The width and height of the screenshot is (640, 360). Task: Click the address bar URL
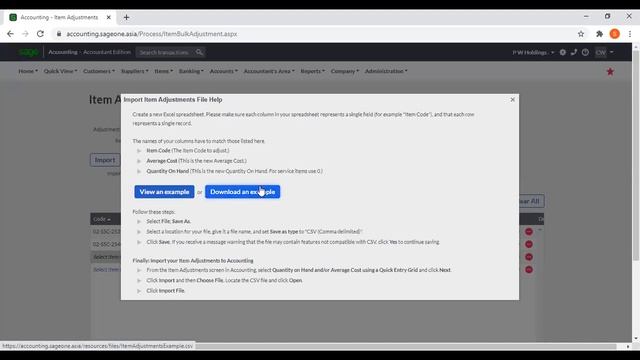coord(152,34)
